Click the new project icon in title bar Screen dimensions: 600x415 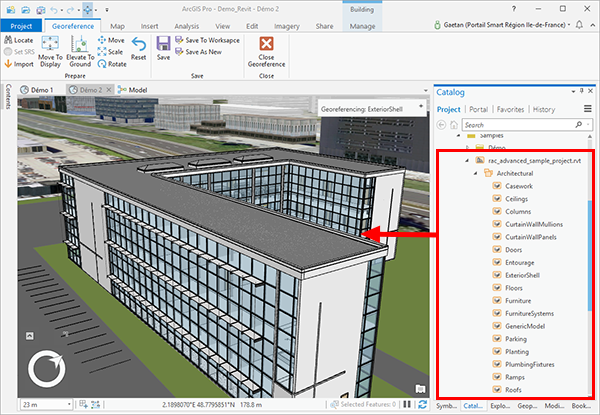click(x=11, y=9)
